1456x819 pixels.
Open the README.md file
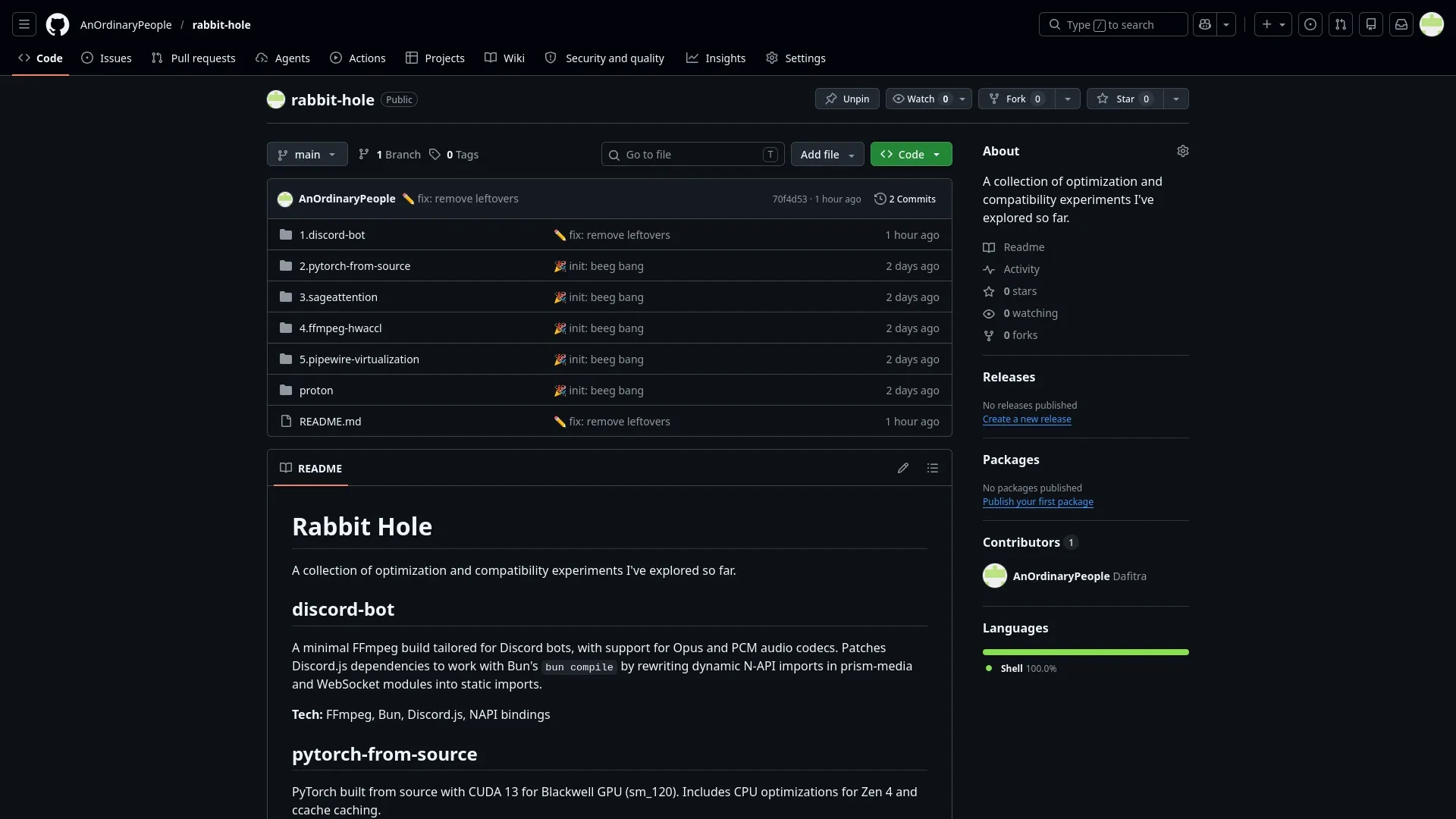[331, 421]
